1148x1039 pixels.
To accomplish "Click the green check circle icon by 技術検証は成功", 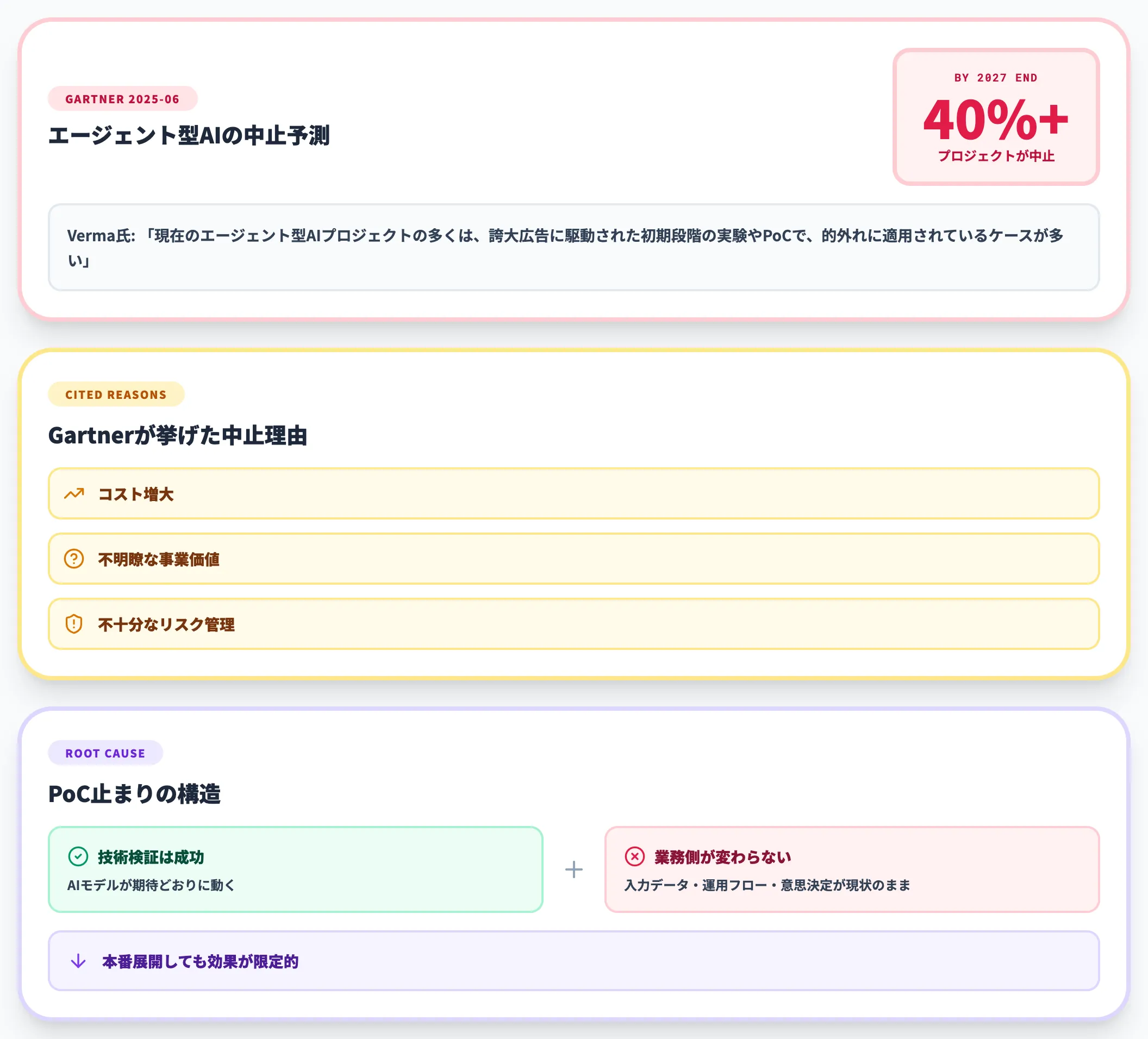I will tap(78, 856).
